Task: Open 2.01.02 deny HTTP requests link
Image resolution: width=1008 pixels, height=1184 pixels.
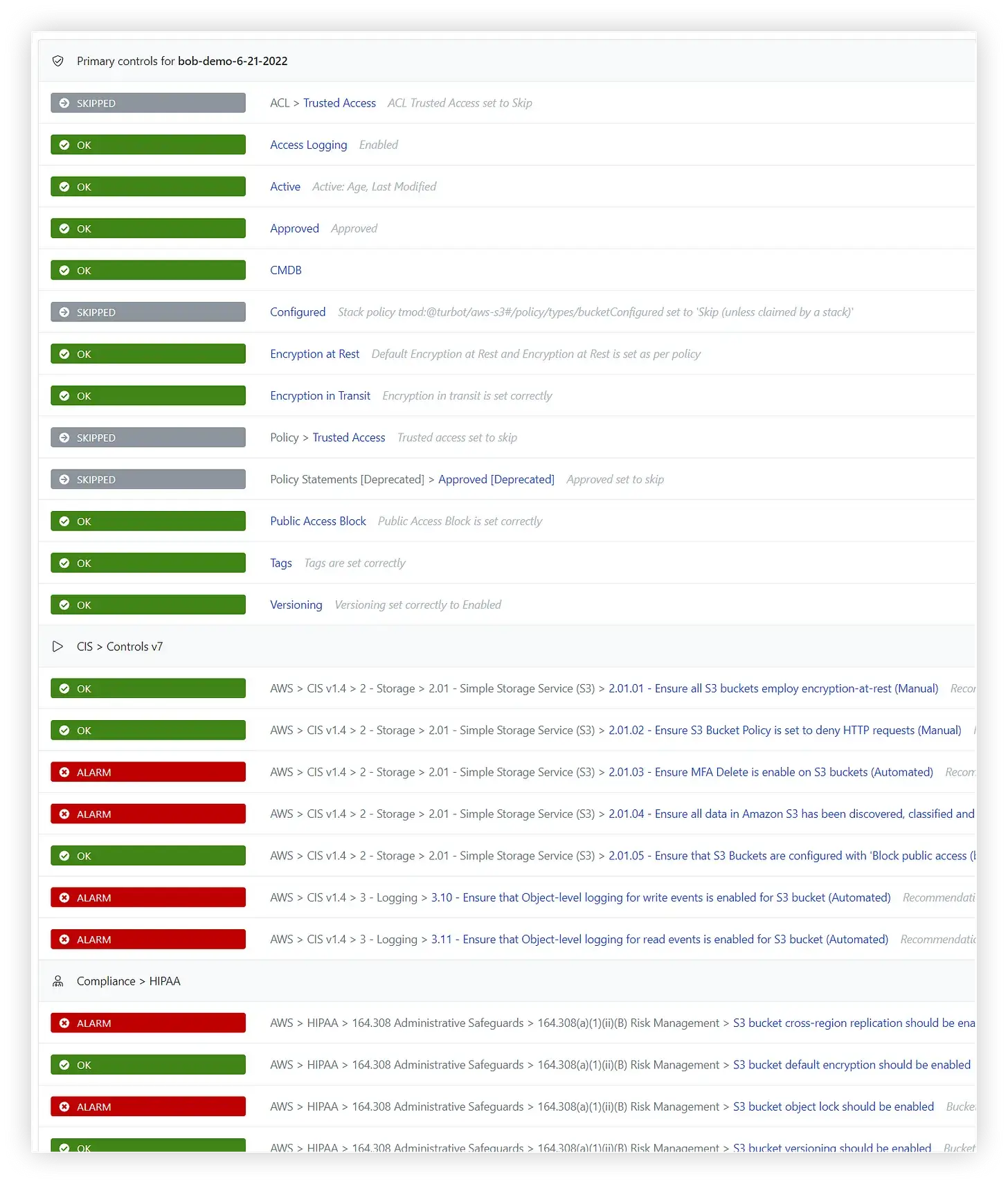Action: (x=785, y=730)
